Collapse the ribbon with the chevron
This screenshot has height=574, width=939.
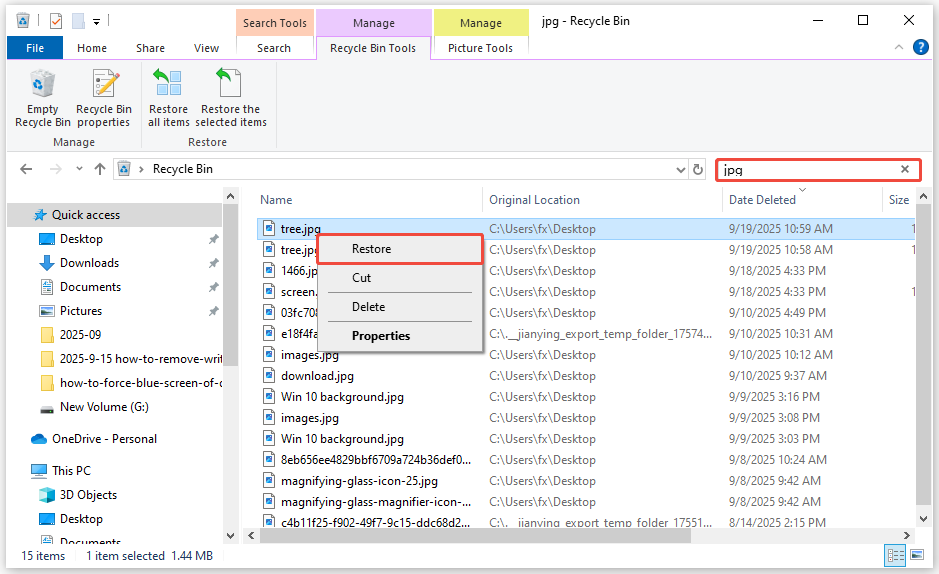point(899,47)
